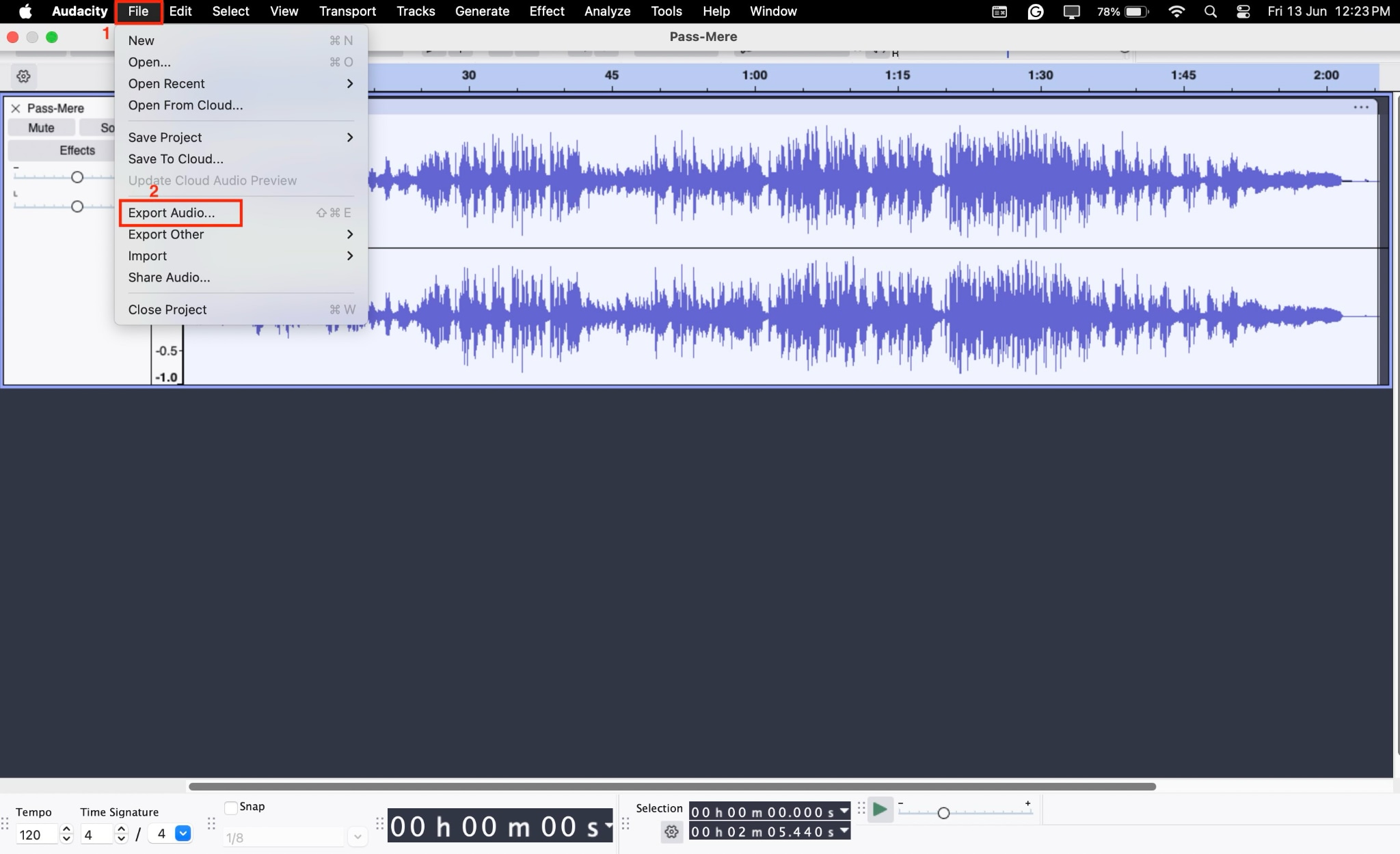The width and height of the screenshot is (1400, 854).
Task: Click Tempo value field 120
Action: point(37,834)
